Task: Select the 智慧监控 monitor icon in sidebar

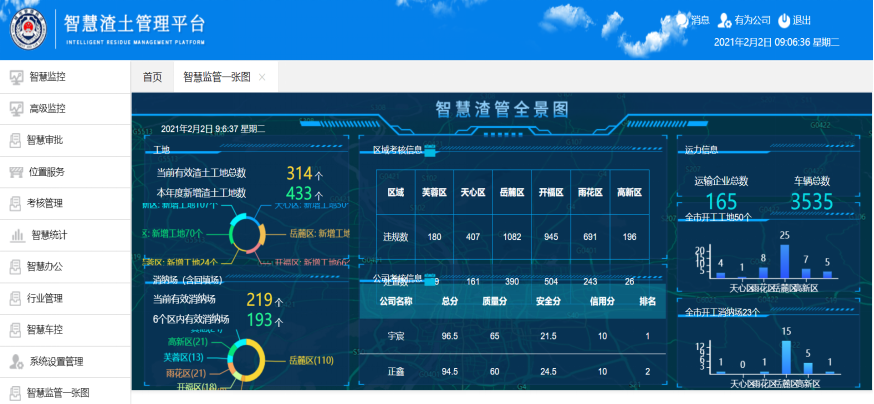Action: click(16, 77)
